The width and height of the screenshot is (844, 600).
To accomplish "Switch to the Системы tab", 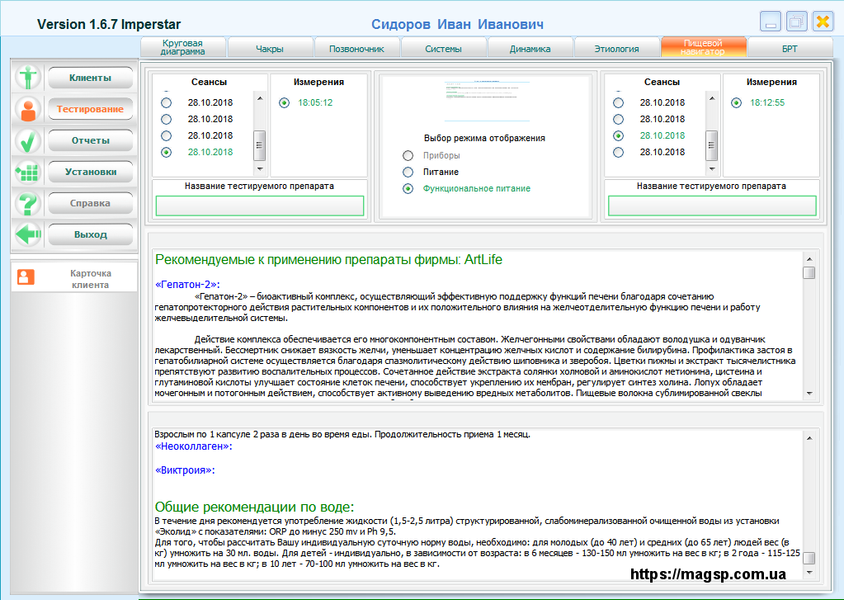I will click(443, 47).
